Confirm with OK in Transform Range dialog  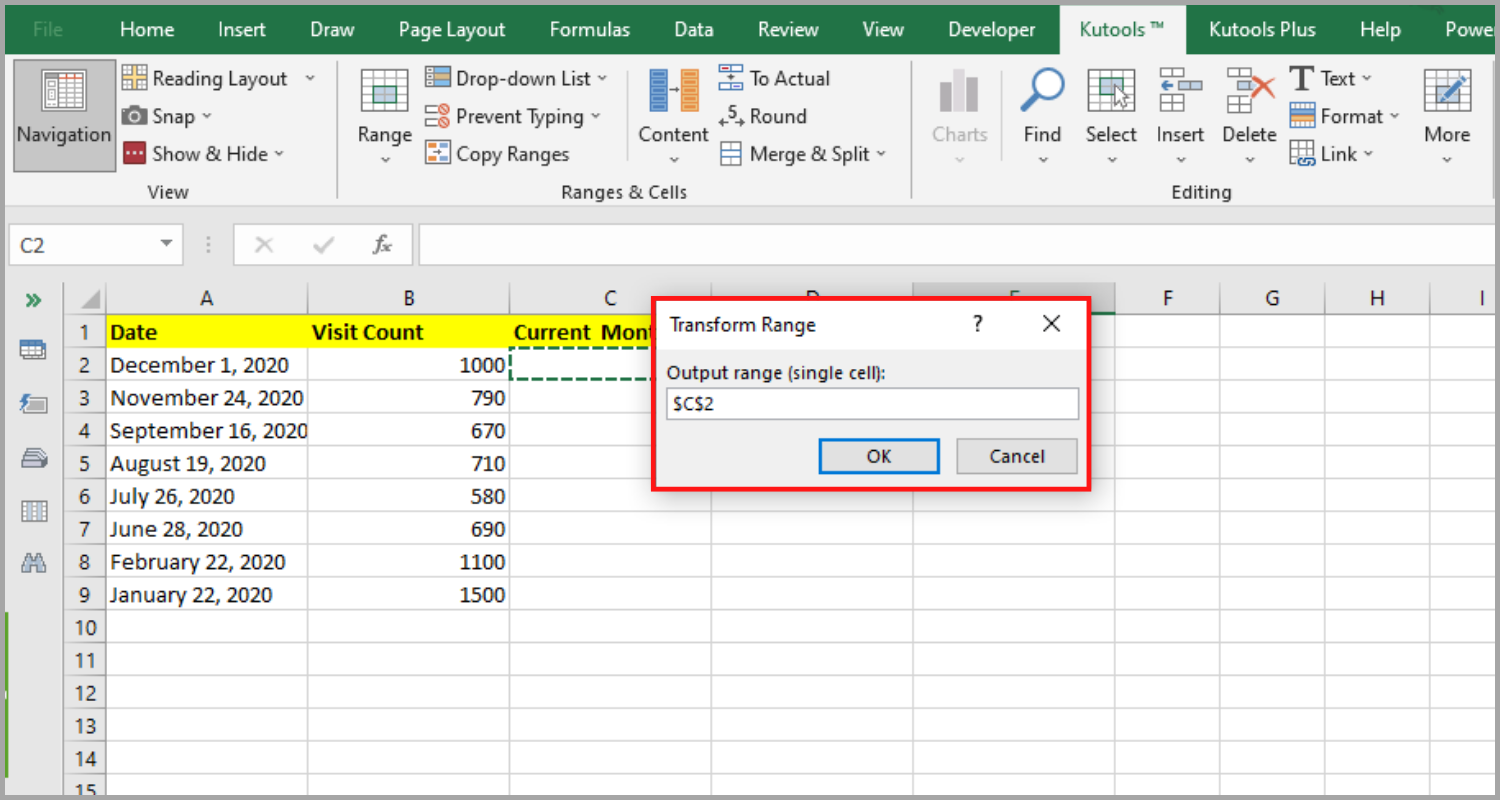878,456
